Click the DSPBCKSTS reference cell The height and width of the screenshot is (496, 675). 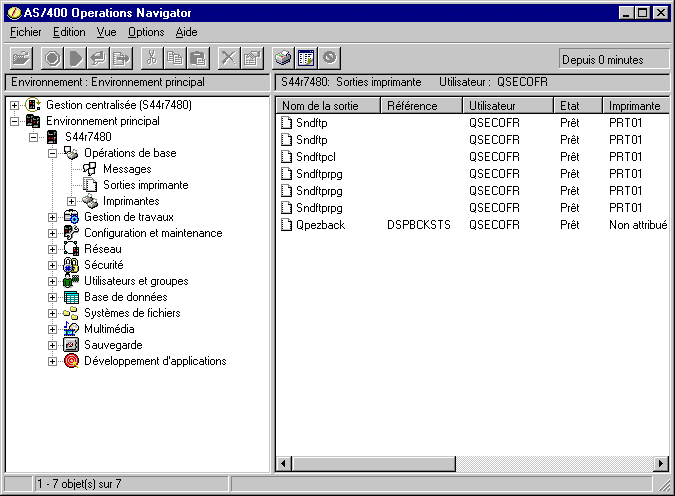click(x=418, y=225)
